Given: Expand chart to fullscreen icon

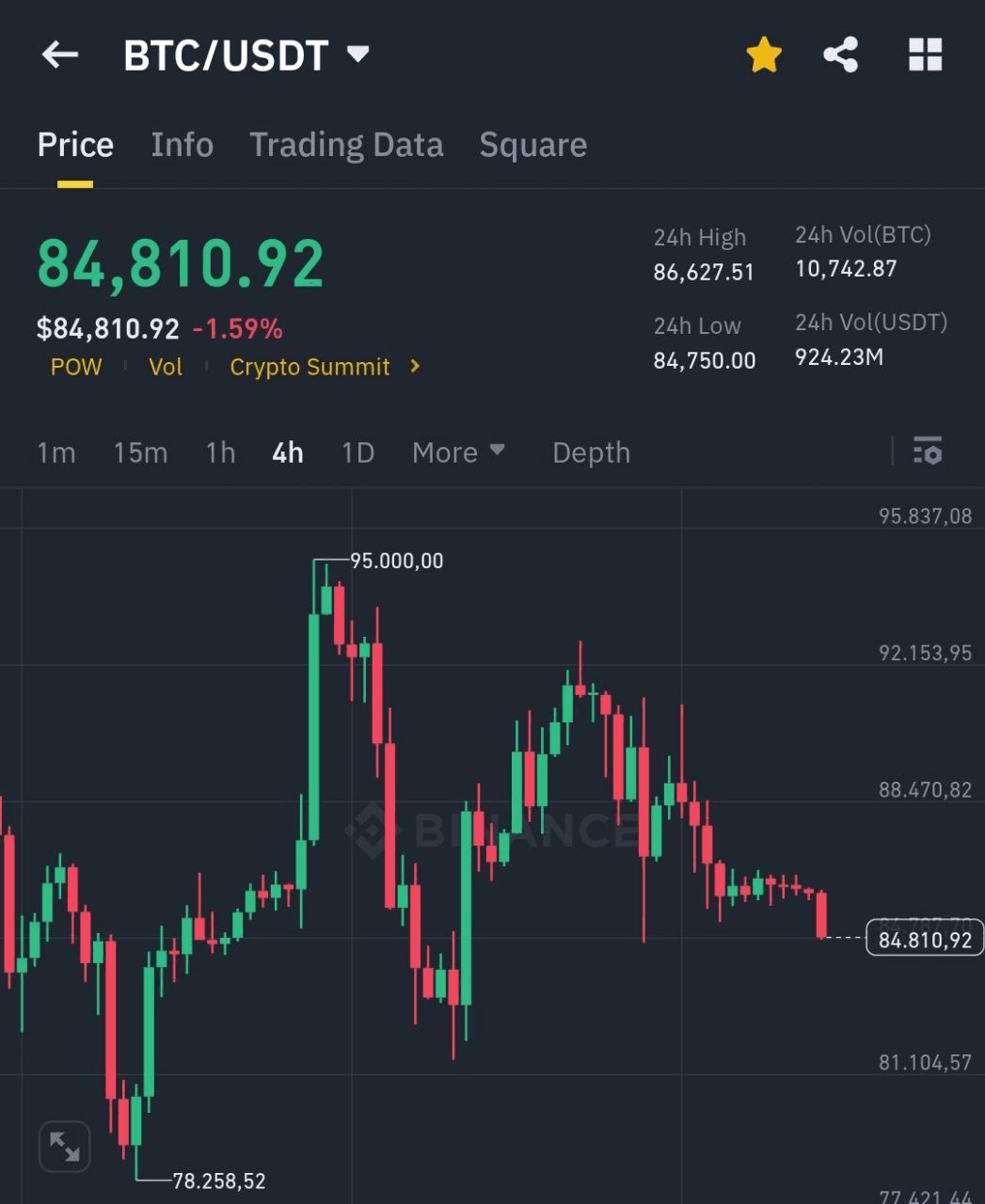Looking at the screenshot, I should point(64,1146).
